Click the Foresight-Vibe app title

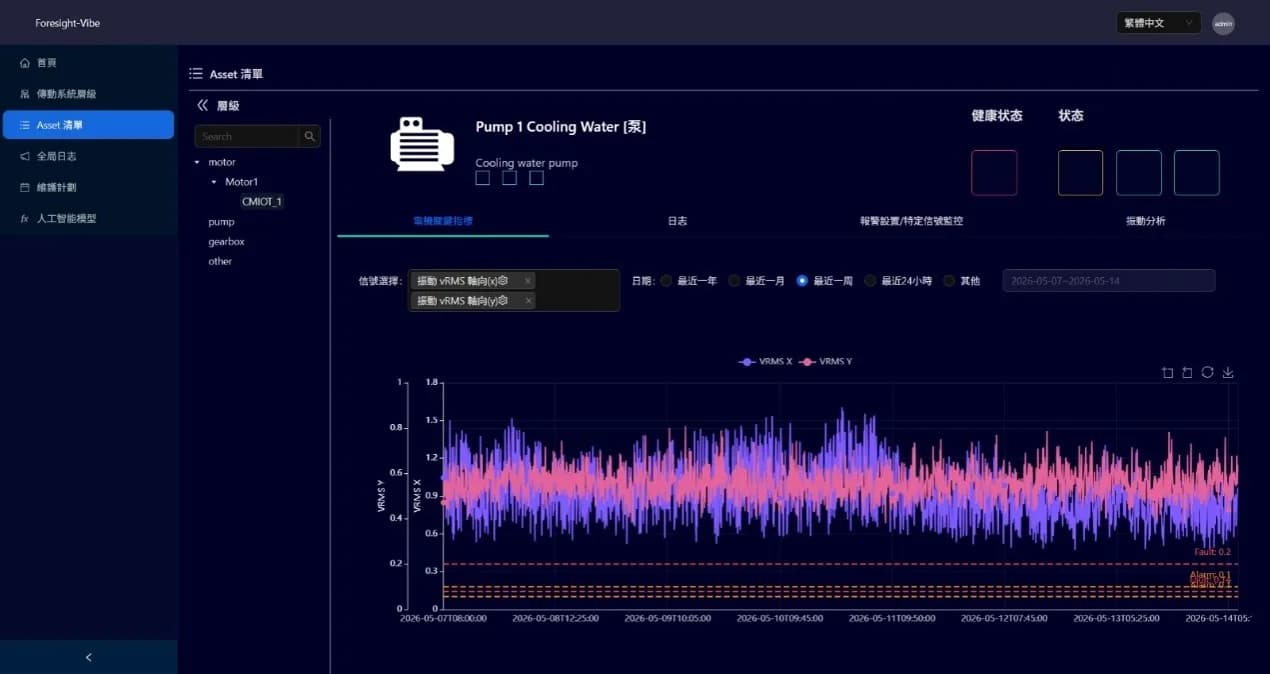(67, 23)
